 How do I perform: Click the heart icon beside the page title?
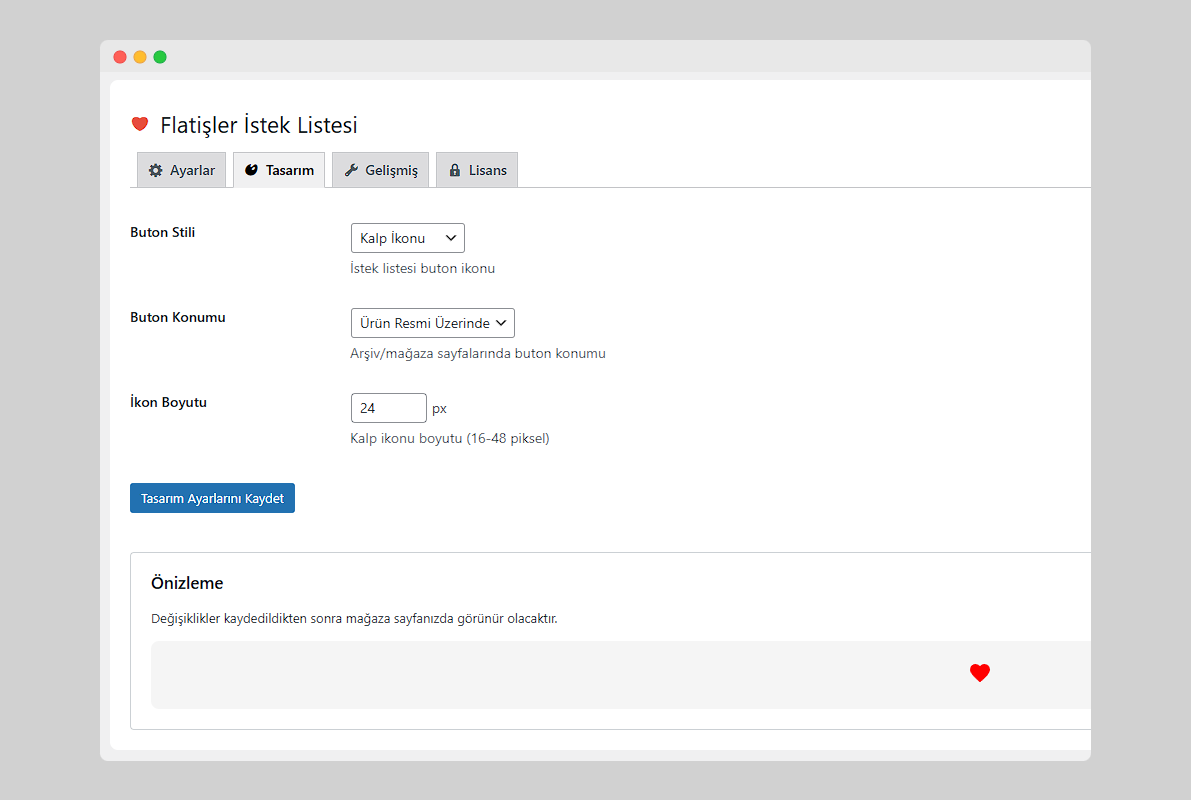pos(139,124)
